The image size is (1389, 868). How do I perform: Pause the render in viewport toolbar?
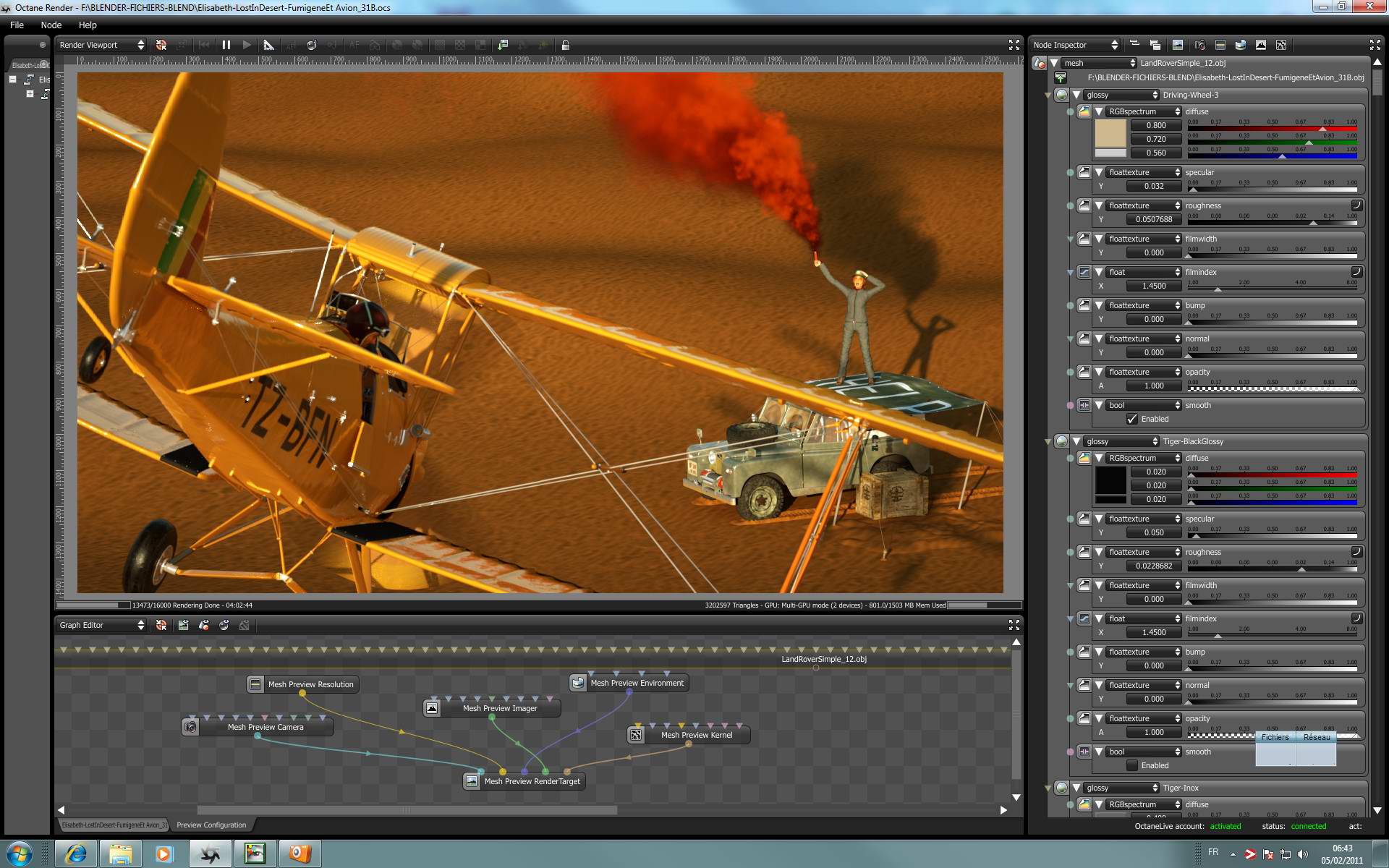click(226, 45)
